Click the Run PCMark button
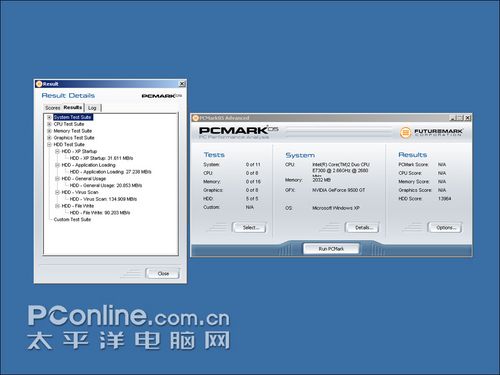 point(331,249)
